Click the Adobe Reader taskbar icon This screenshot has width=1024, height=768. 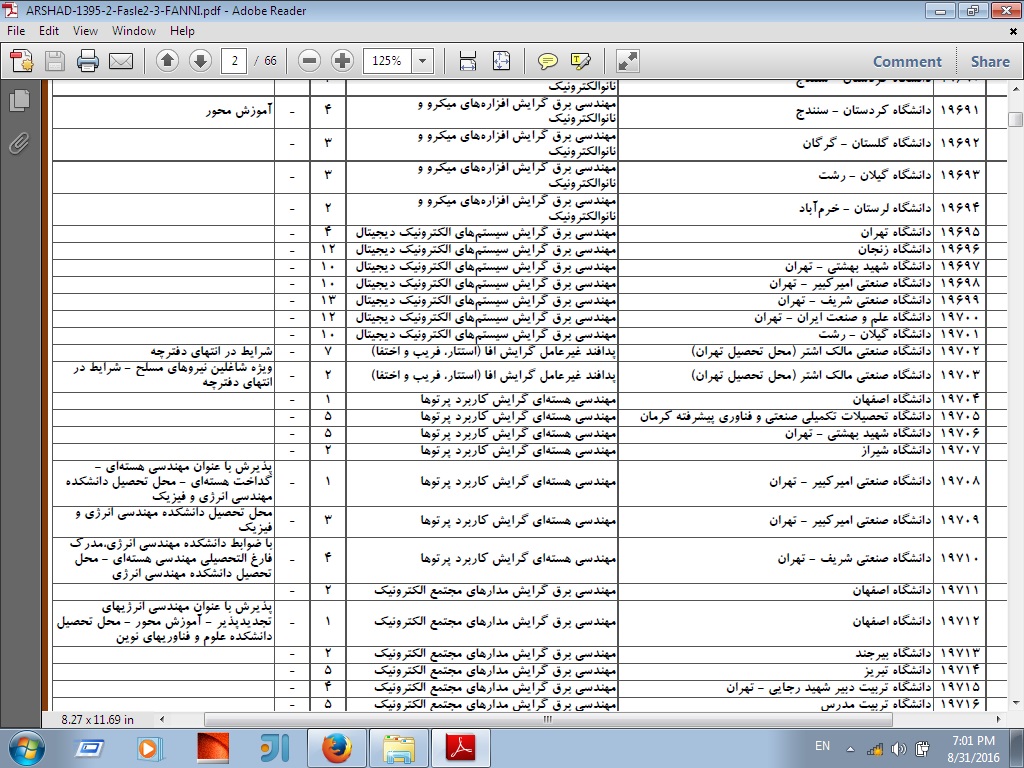pos(460,748)
